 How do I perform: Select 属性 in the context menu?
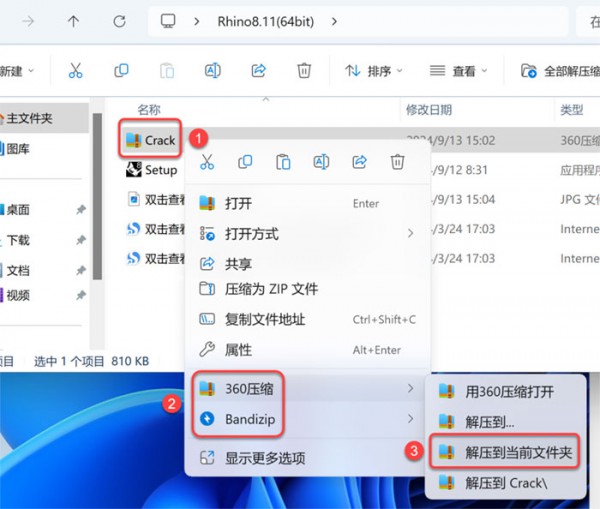(307, 350)
